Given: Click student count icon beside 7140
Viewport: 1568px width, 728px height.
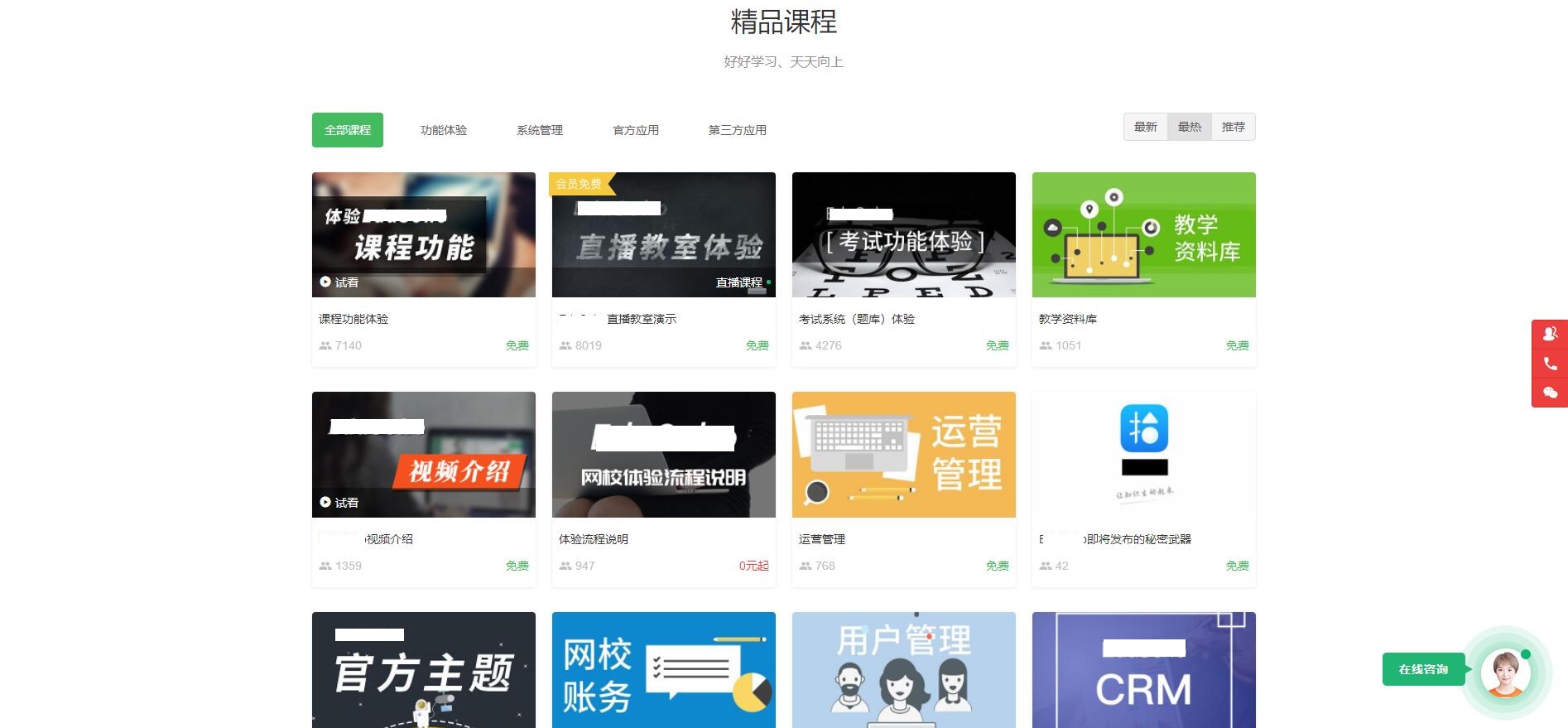Looking at the screenshot, I should coord(325,345).
